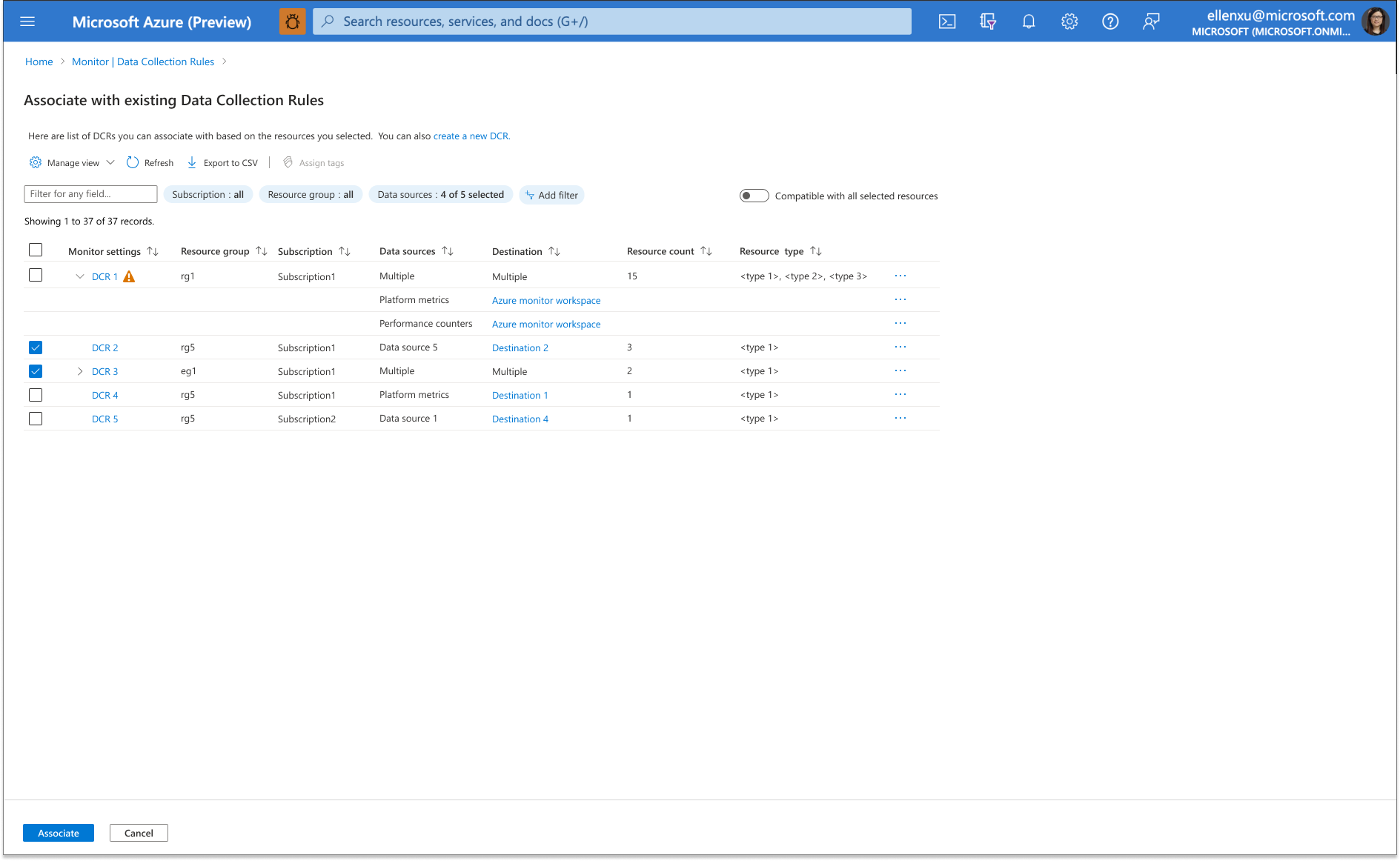This screenshot has height=861, width=1400.
Task: Click Assign tags in toolbar
Action: pyautogui.click(x=313, y=162)
